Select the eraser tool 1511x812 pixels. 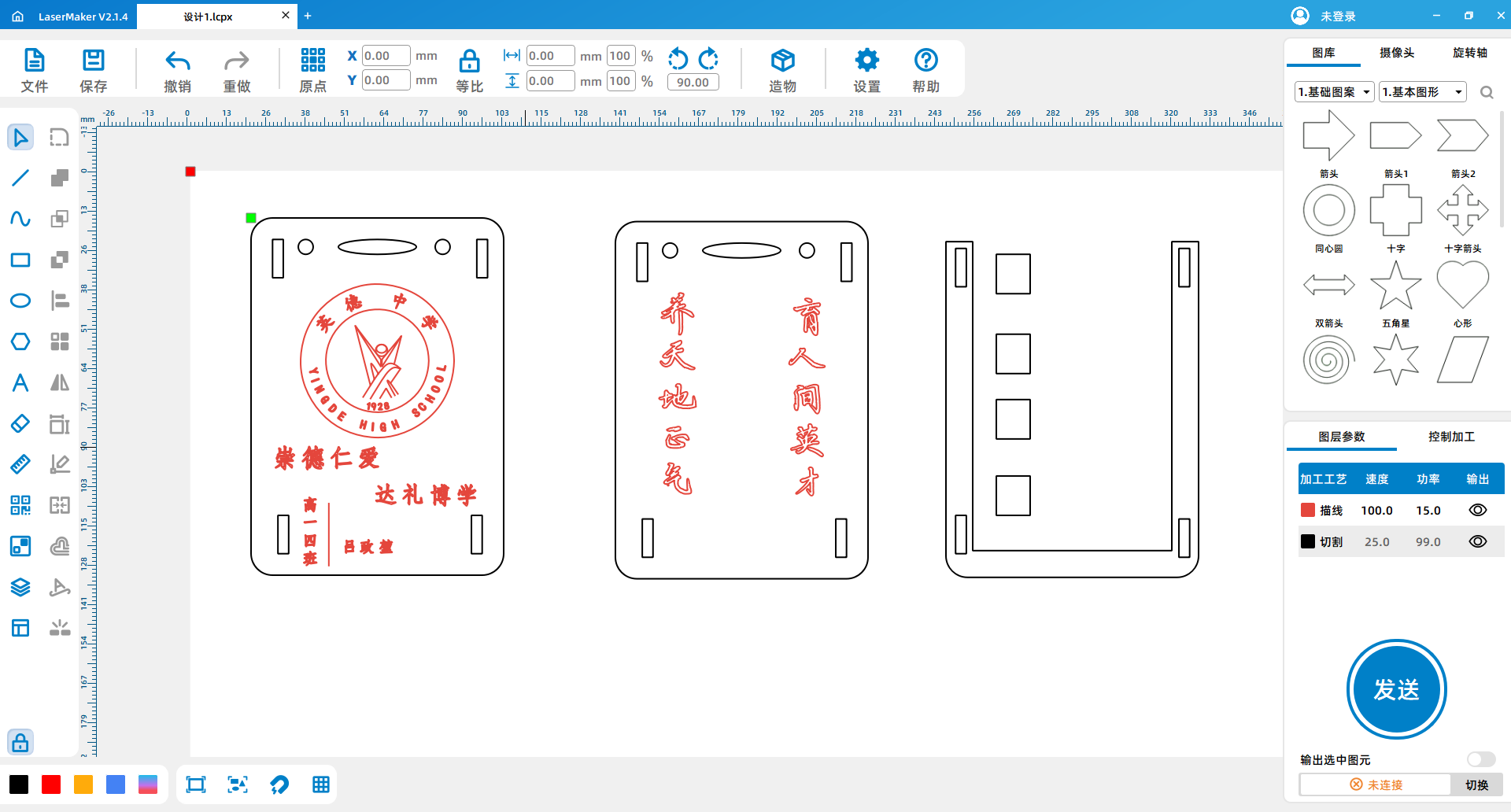coord(20,423)
